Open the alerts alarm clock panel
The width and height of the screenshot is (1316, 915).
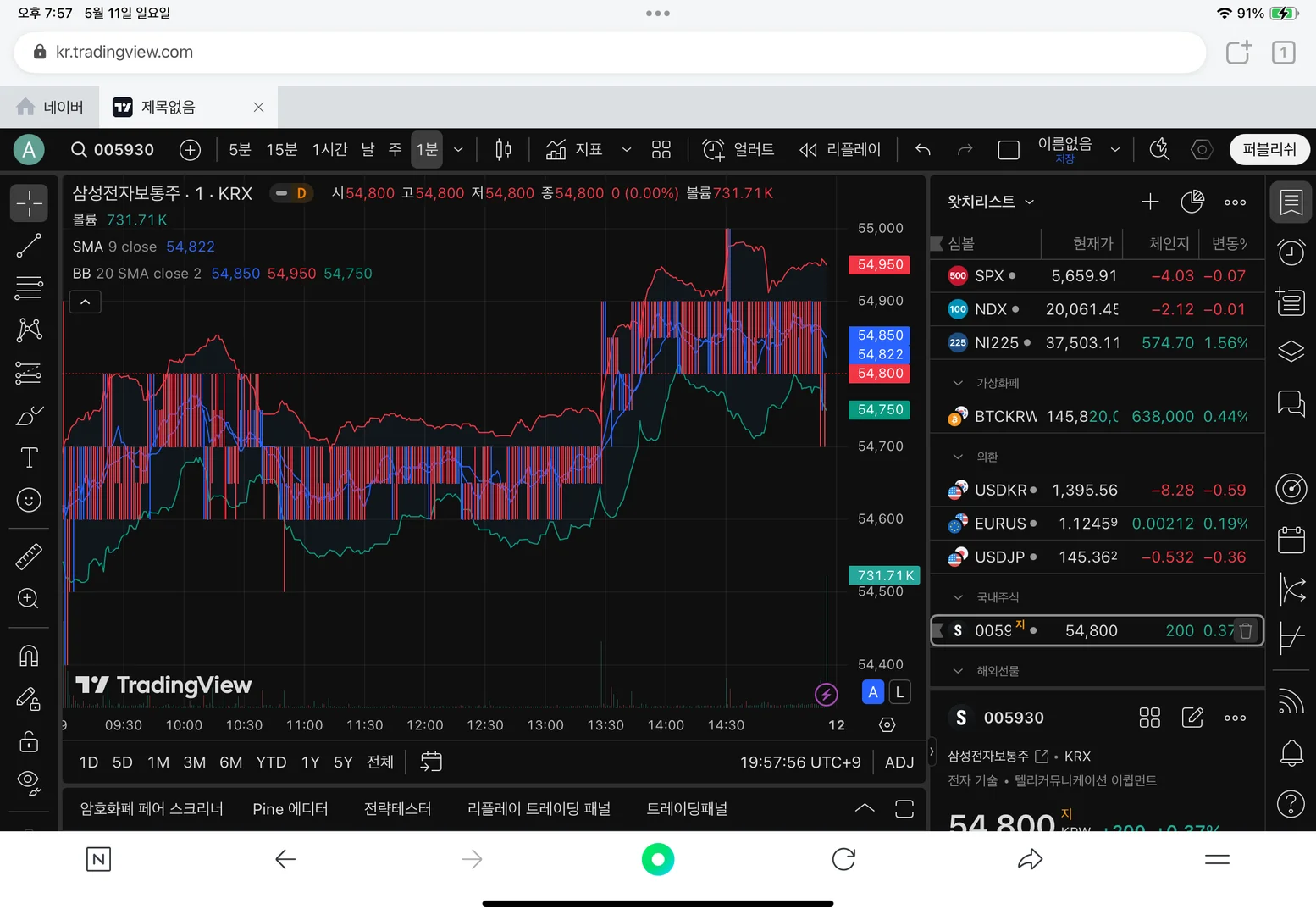(x=1291, y=252)
